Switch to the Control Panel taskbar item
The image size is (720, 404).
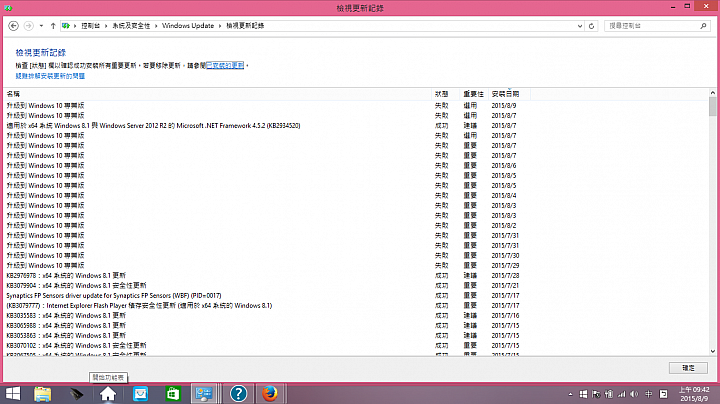click(204, 394)
